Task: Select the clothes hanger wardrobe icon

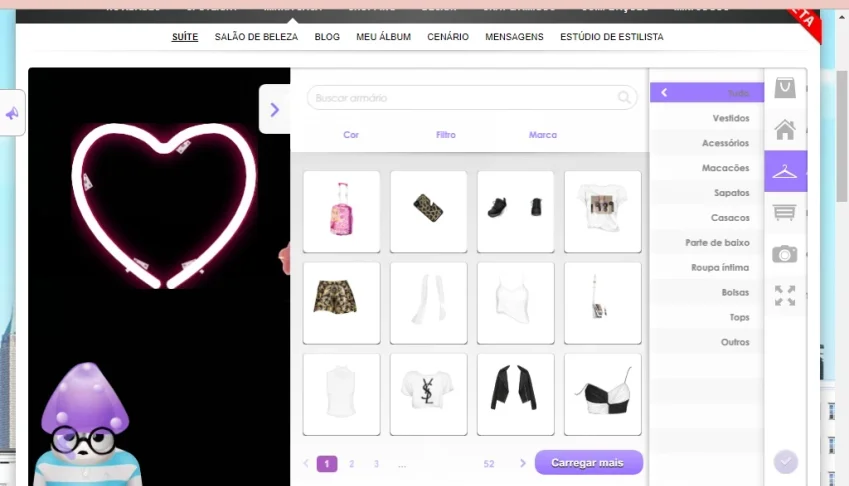Action: coord(785,172)
